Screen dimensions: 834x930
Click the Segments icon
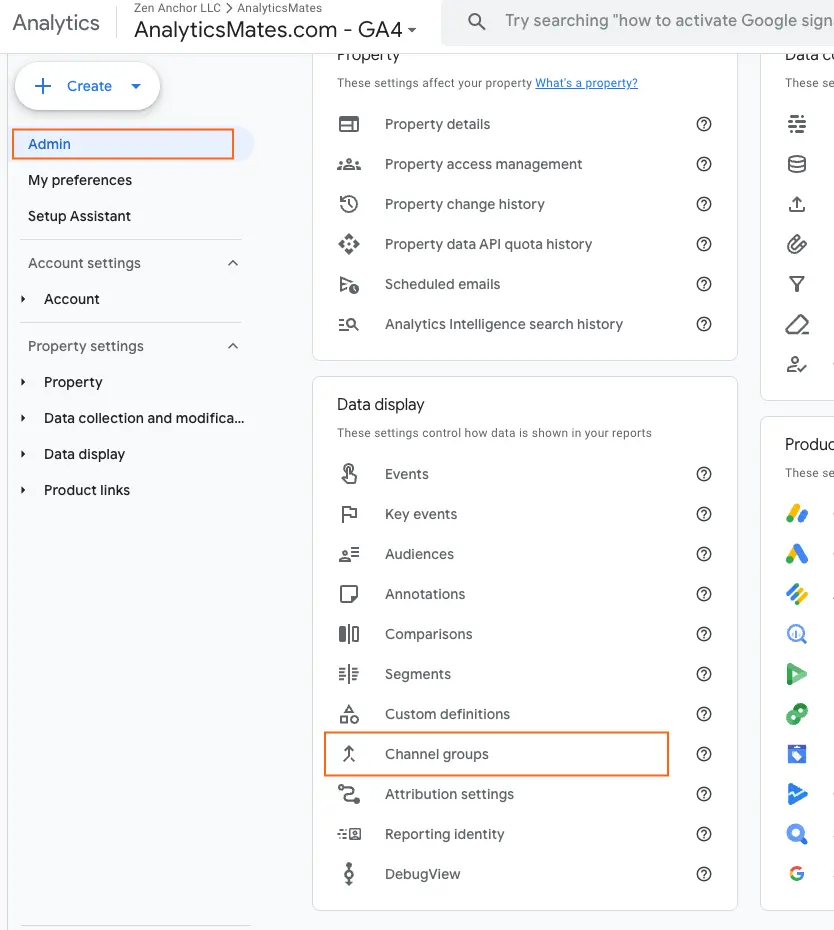pos(349,674)
